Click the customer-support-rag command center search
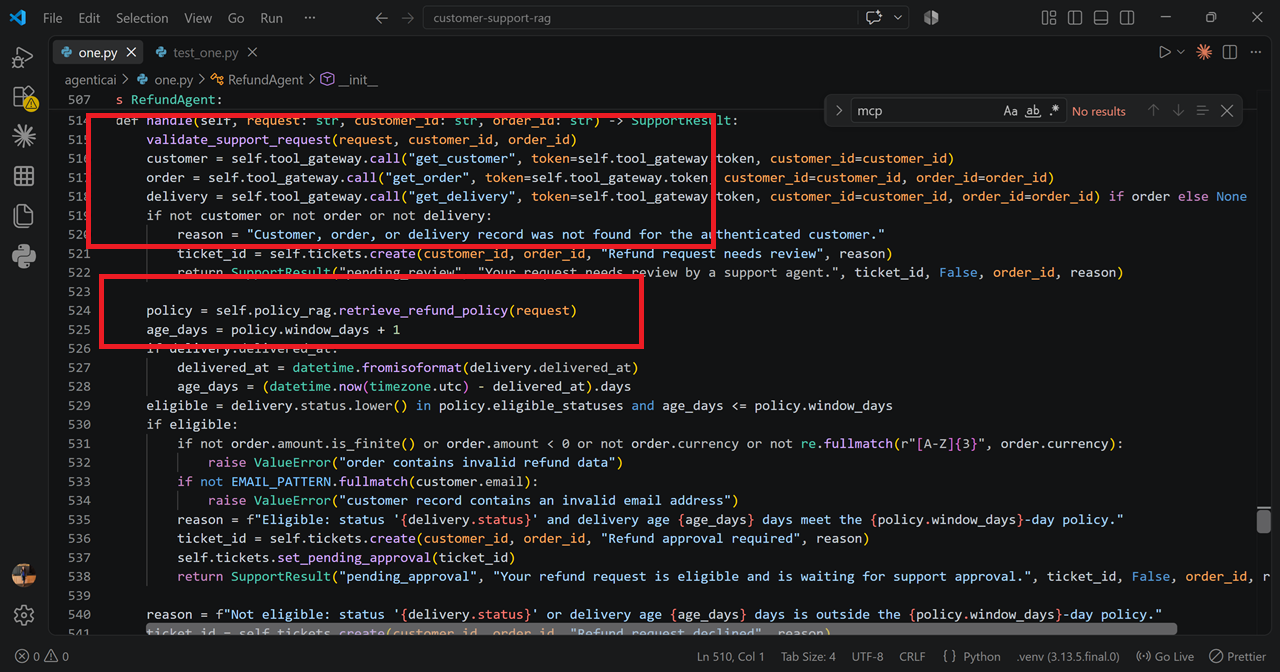This screenshot has width=1280, height=672. click(638, 18)
